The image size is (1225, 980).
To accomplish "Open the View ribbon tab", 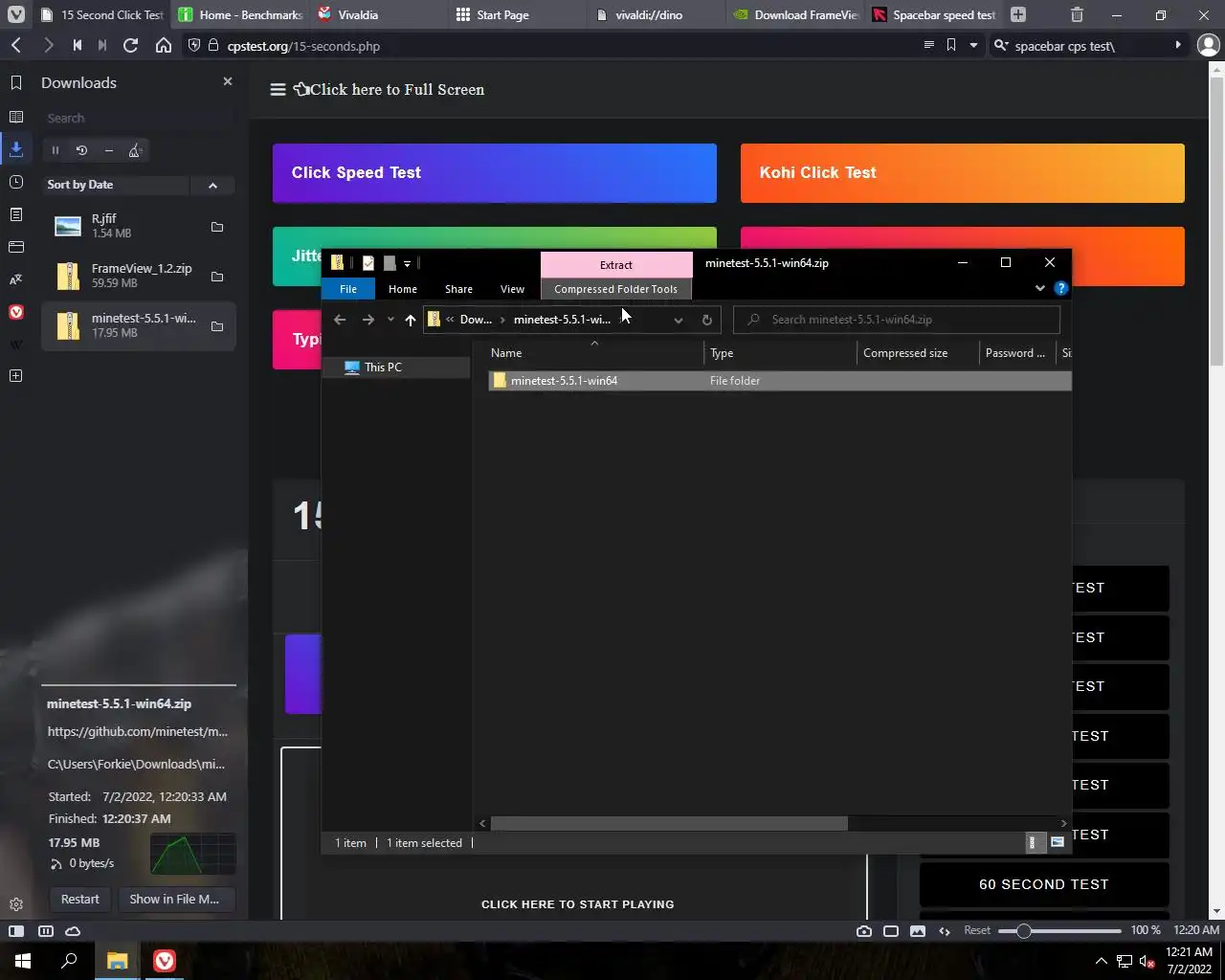I will click(512, 289).
